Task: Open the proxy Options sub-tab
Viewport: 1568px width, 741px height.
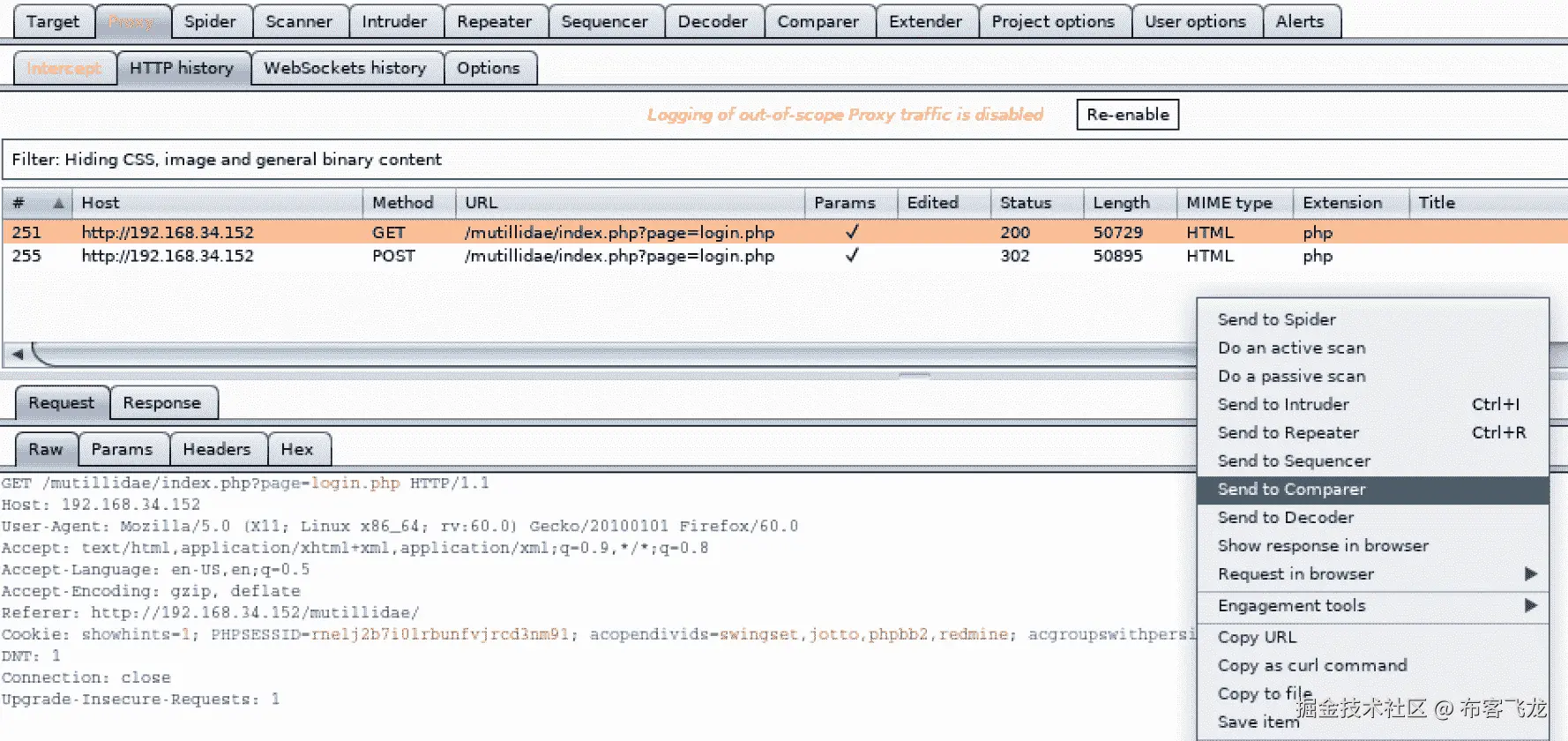Action: pyautogui.click(x=489, y=68)
